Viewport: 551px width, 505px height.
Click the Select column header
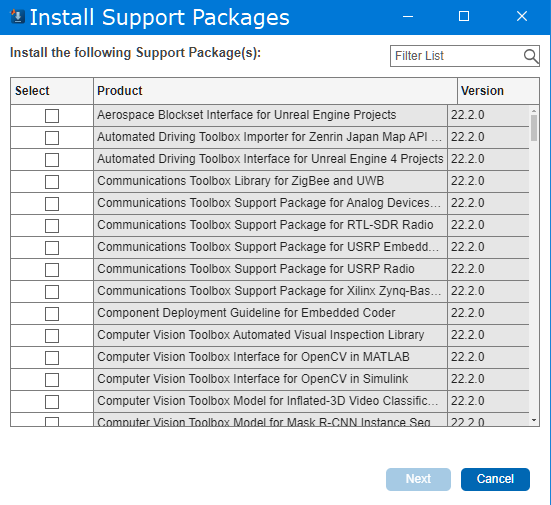(x=52, y=91)
